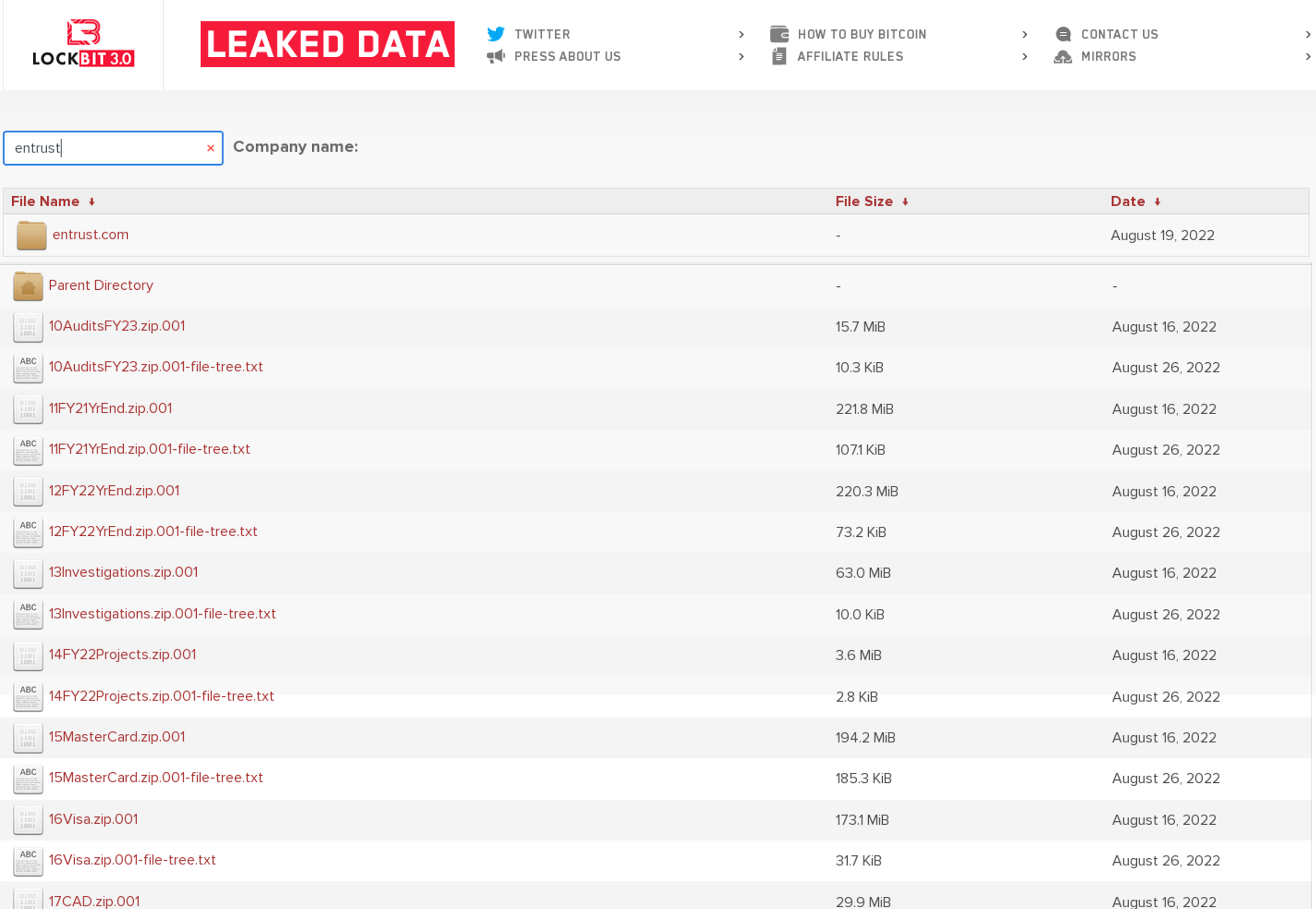Click text icon of 12FY22YrEnd.zip.001-file-tree.txt
This screenshot has height=909, width=1316.
28,533
